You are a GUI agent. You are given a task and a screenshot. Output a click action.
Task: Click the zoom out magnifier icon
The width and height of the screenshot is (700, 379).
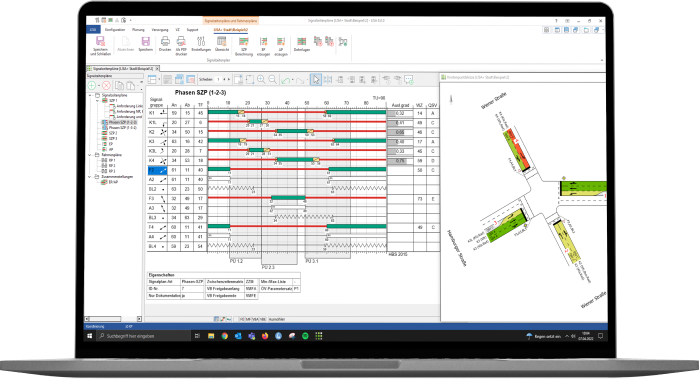272,79
